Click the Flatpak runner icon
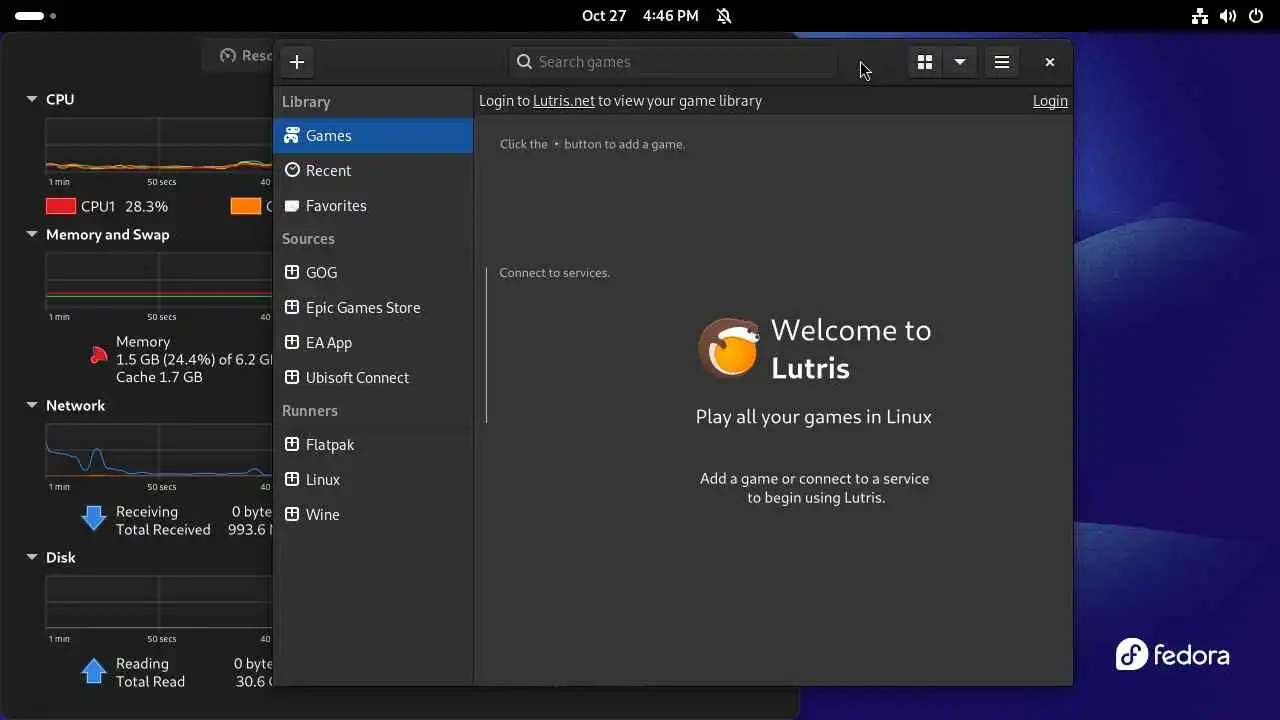The width and height of the screenshot is (1280, 720). click(x=292, y=444)
